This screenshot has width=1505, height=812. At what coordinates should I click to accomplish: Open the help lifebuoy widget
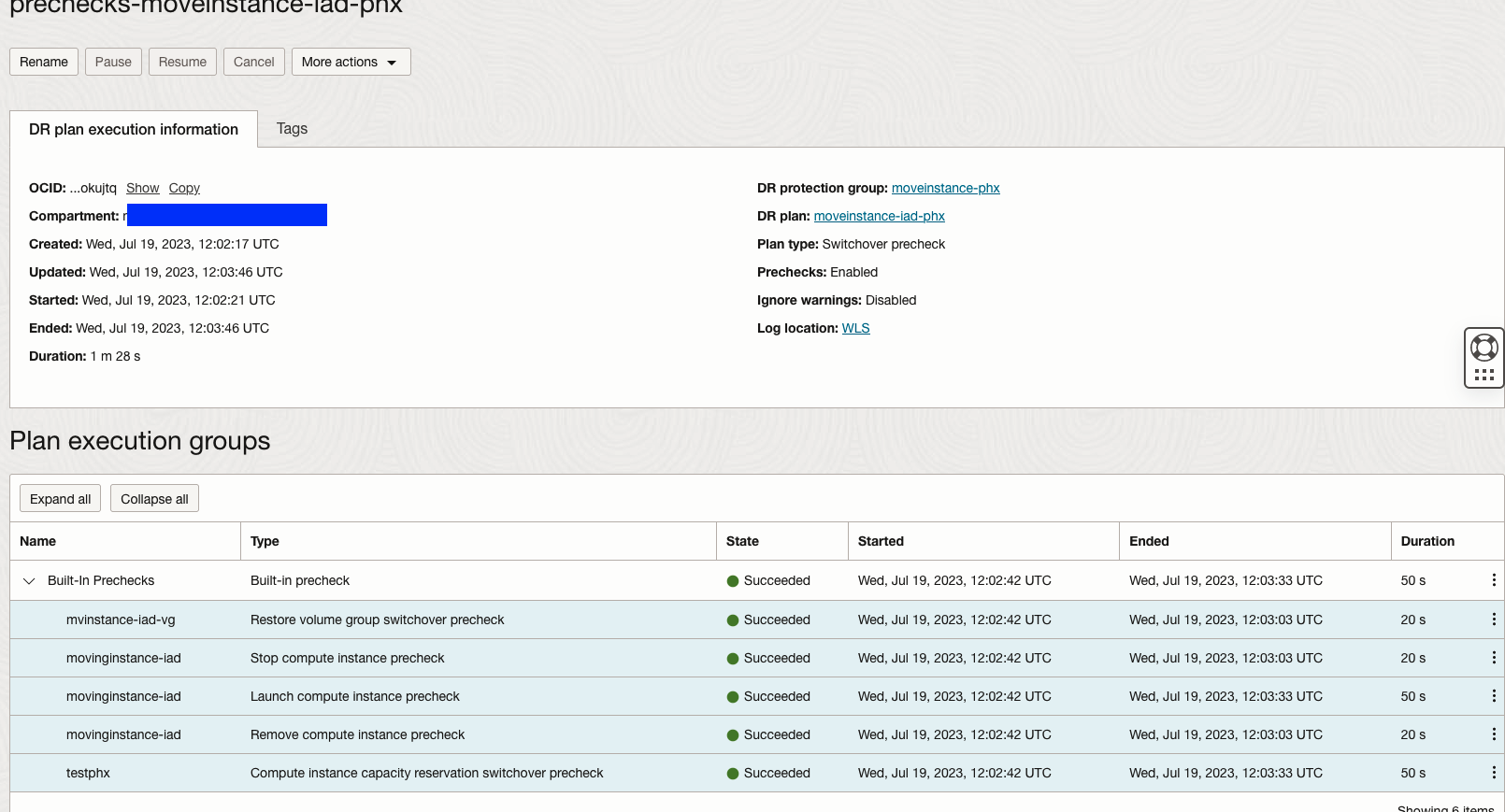(x=1483, y=348)
